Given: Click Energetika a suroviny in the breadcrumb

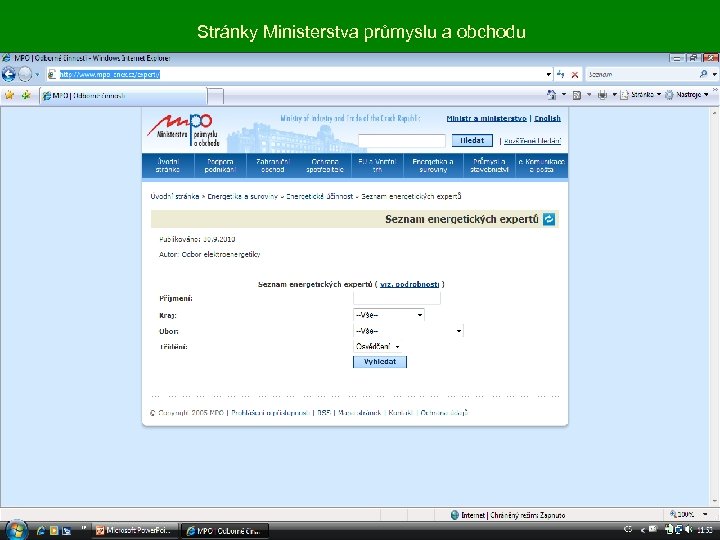Looking at the screenshot, I should 242,197.
